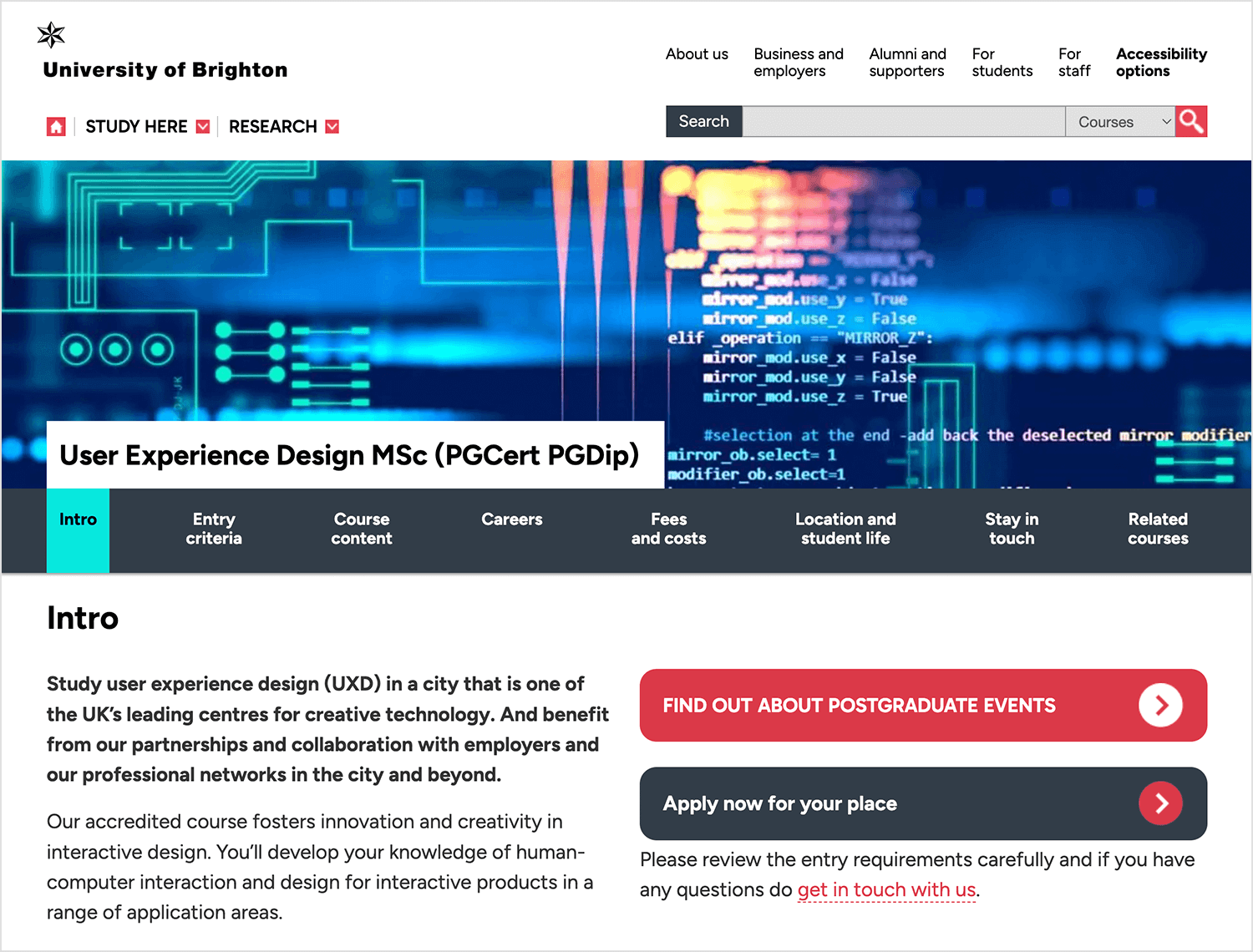This screenshot has height=952, width=1253.
Task: Open the Courses search scope dropdown
Action: coord(1120,122)
